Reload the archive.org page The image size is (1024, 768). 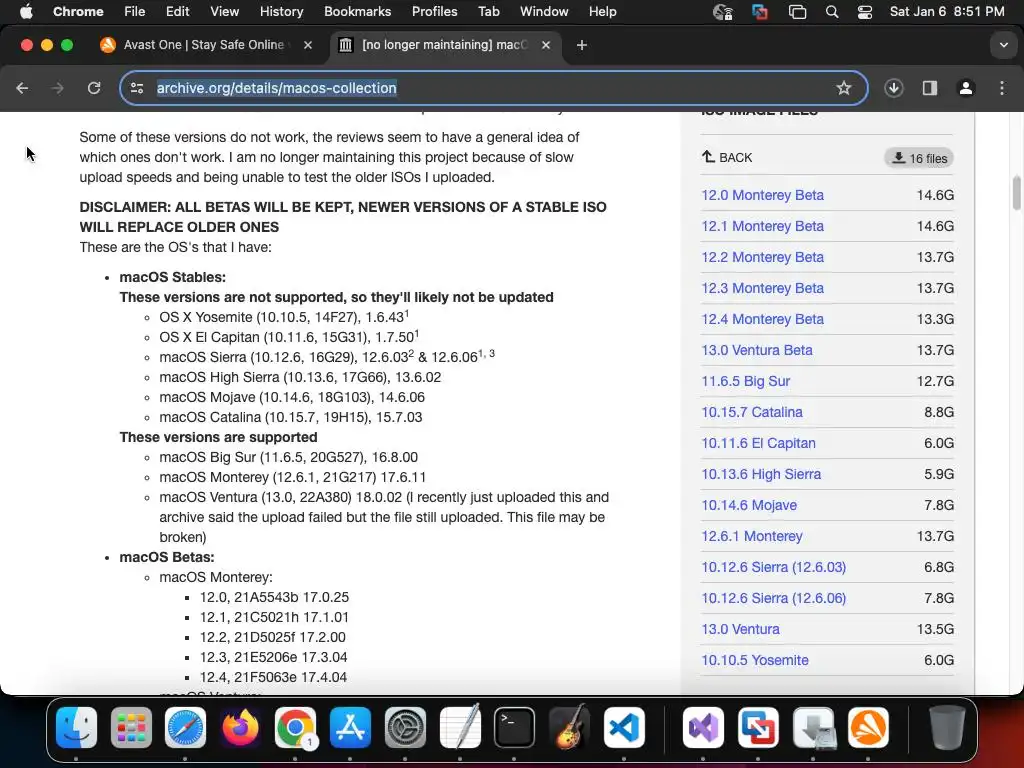(x=94, y=88)
